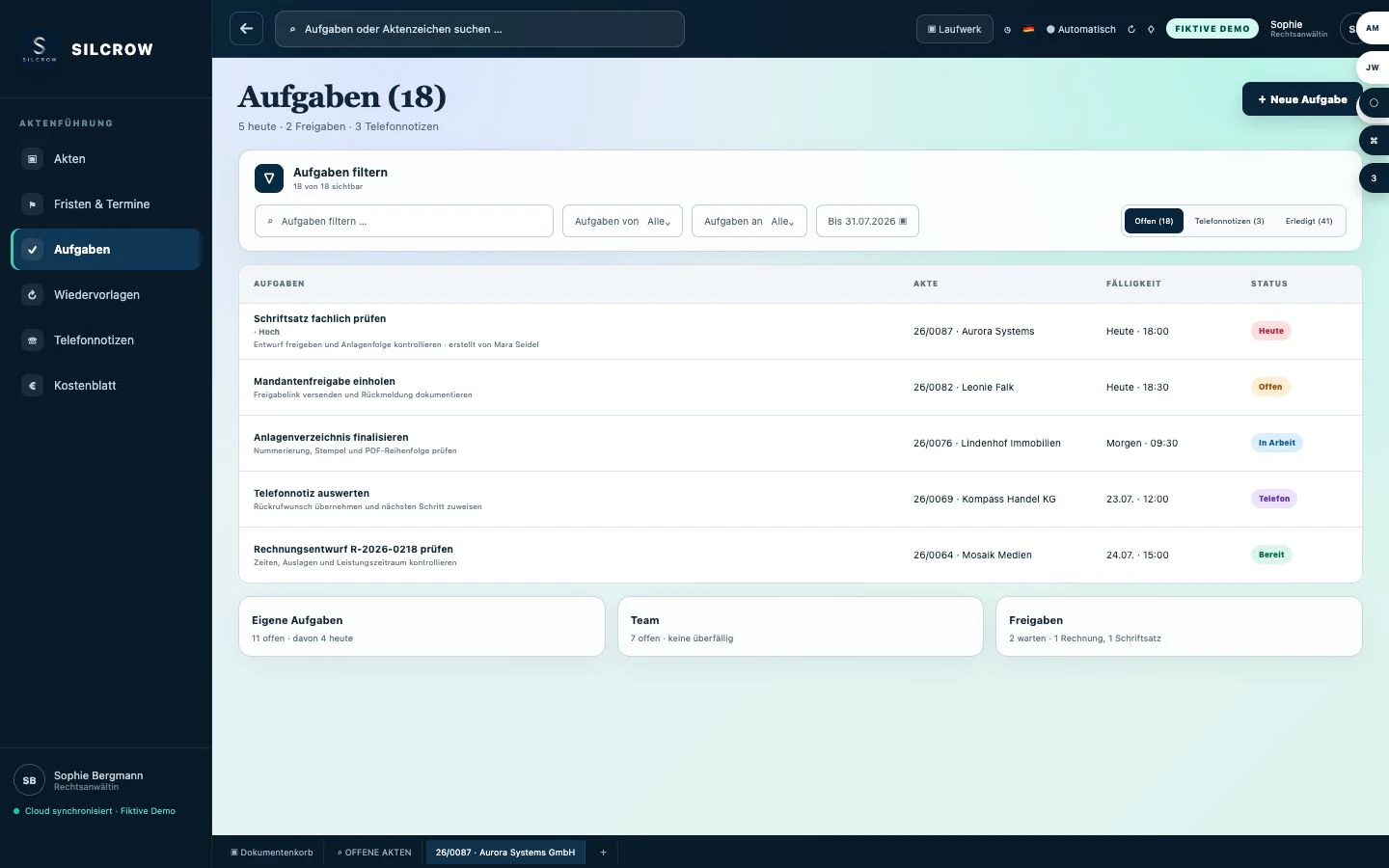Click the clock icon in top bar
Screen dimensions: 1389x868
[1007, 30]
